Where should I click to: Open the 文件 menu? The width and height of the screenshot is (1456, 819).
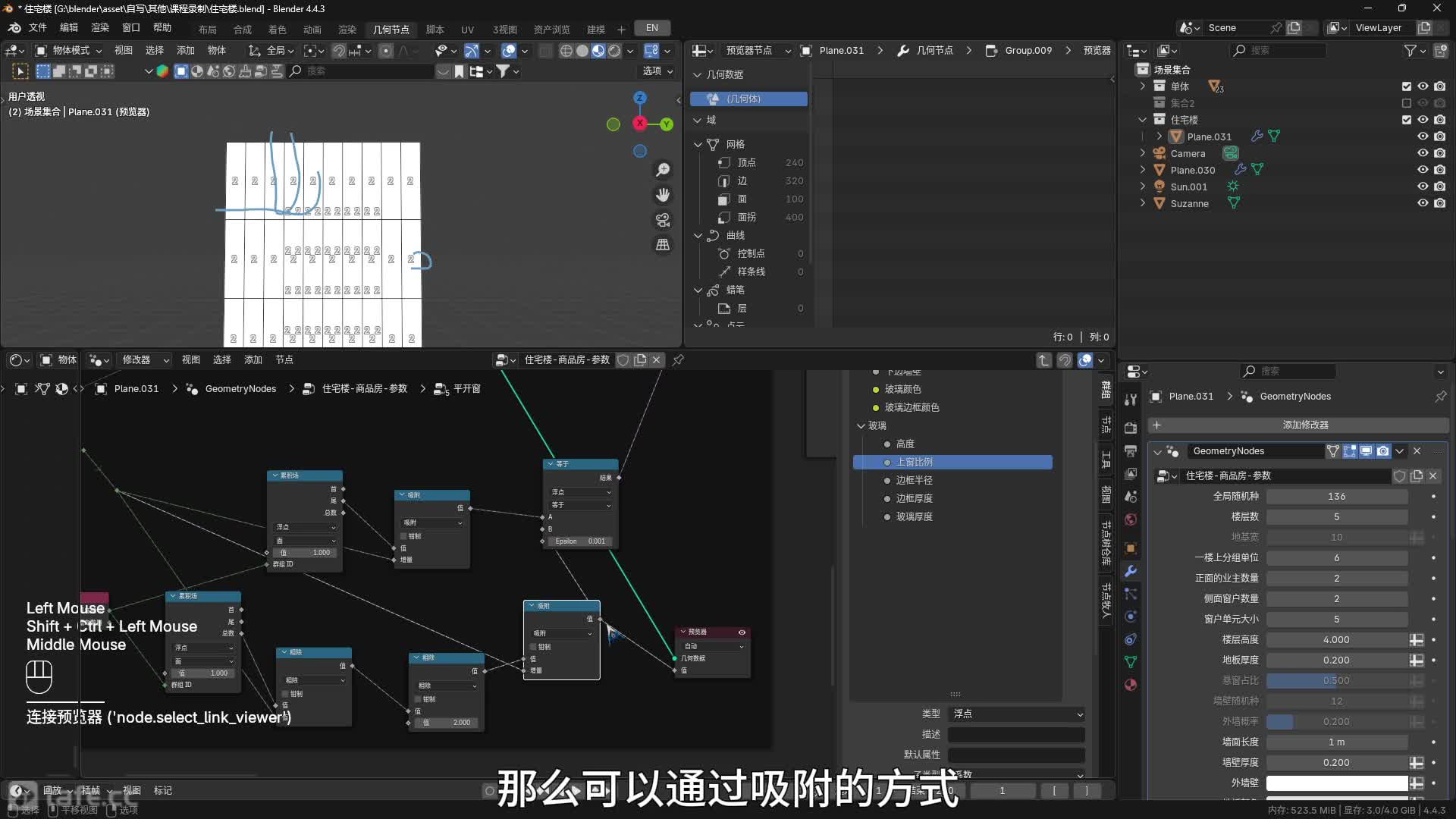point(37,28)
